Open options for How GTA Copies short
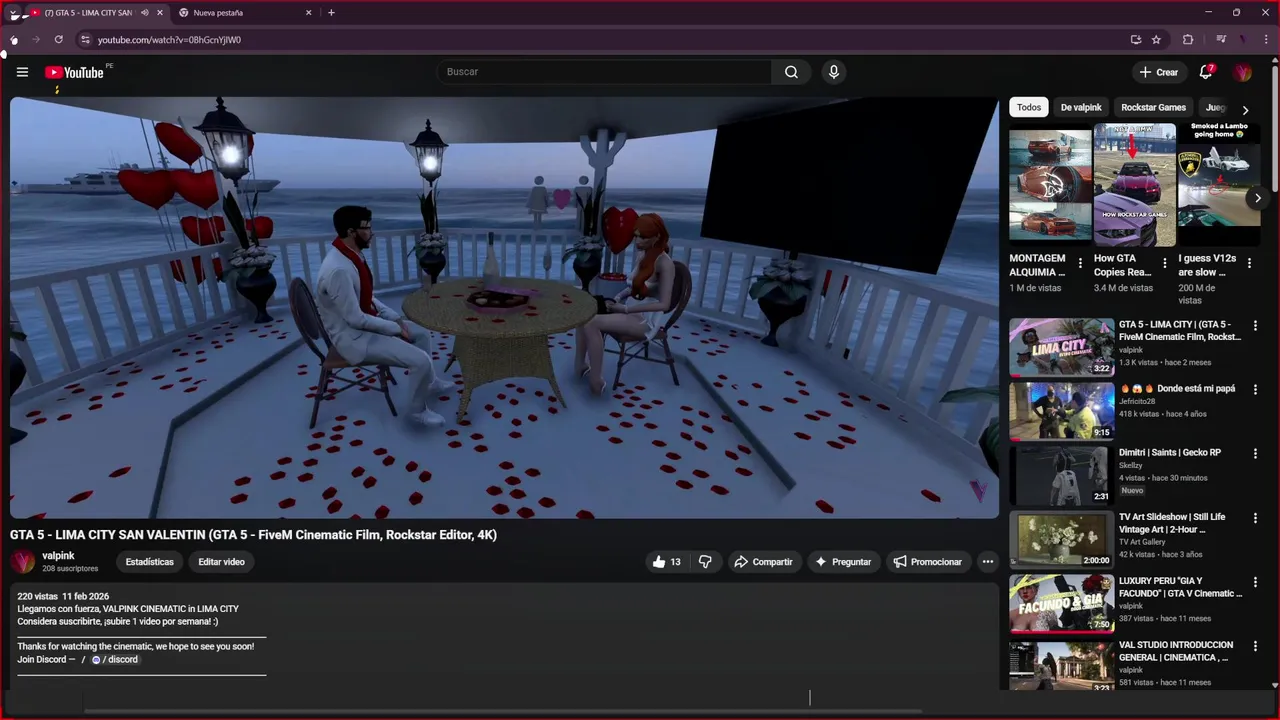 [x=1164, y=263]
